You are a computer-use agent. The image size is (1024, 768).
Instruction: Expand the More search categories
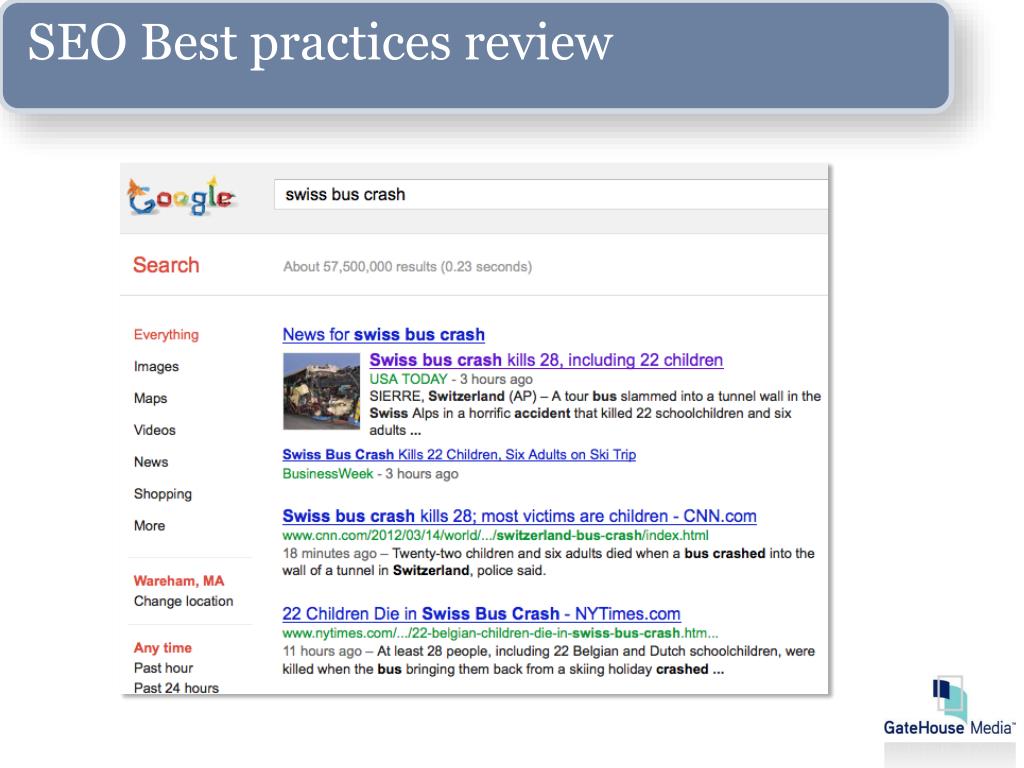[x=150, y=526]
